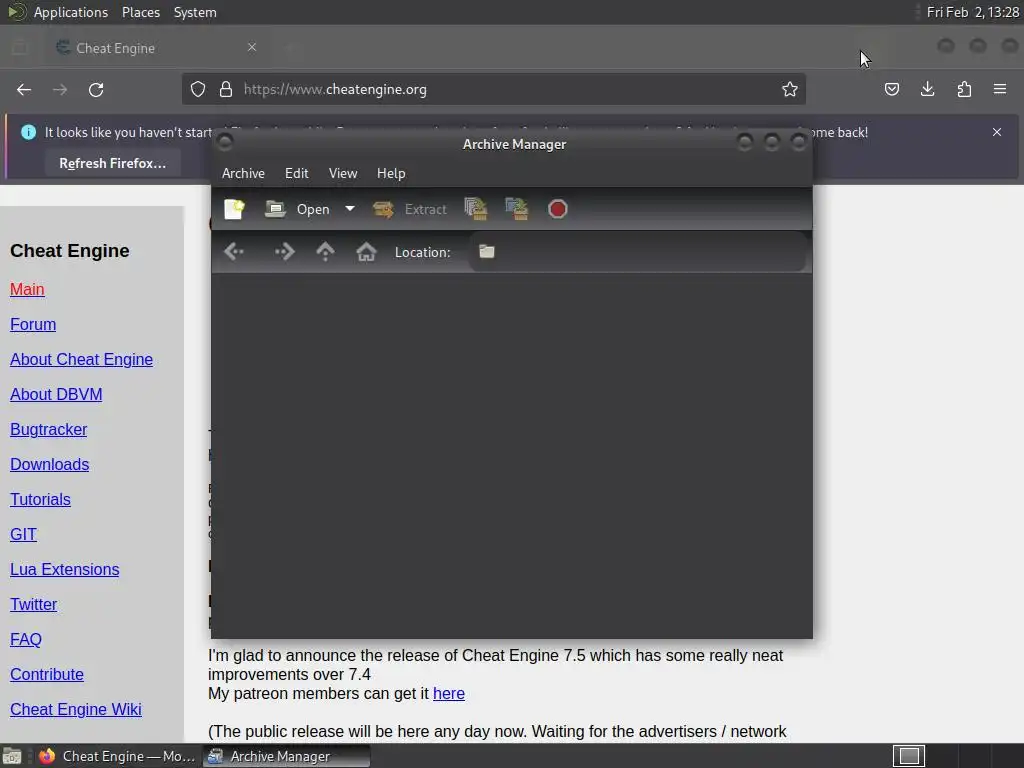
Task: Click the patreon 'here' link
Action: pyautogui.click(x=449, y=694)
